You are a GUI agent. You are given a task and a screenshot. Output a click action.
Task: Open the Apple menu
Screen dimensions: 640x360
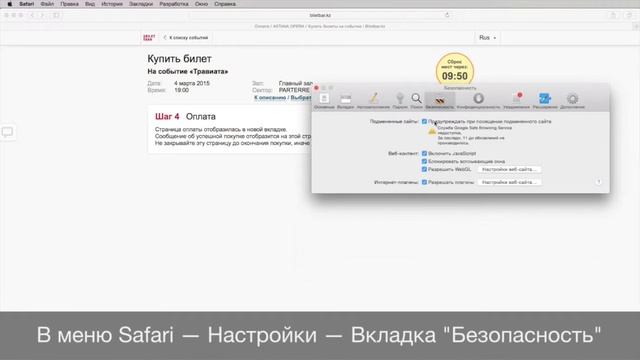[x=9, y=4]
